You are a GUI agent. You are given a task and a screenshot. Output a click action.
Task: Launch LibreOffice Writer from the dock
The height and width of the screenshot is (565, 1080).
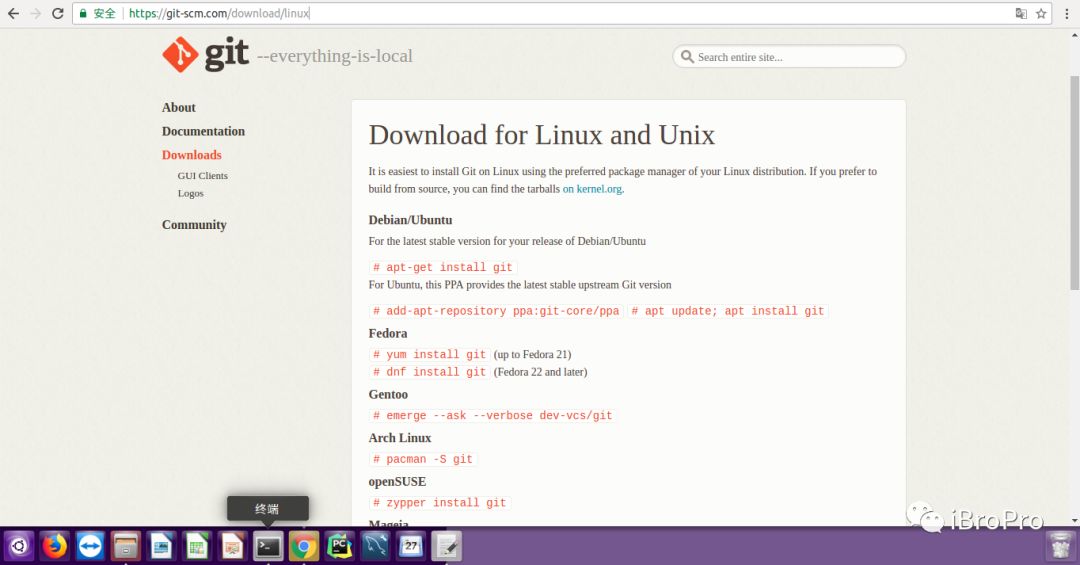click(x=161, y=547)
